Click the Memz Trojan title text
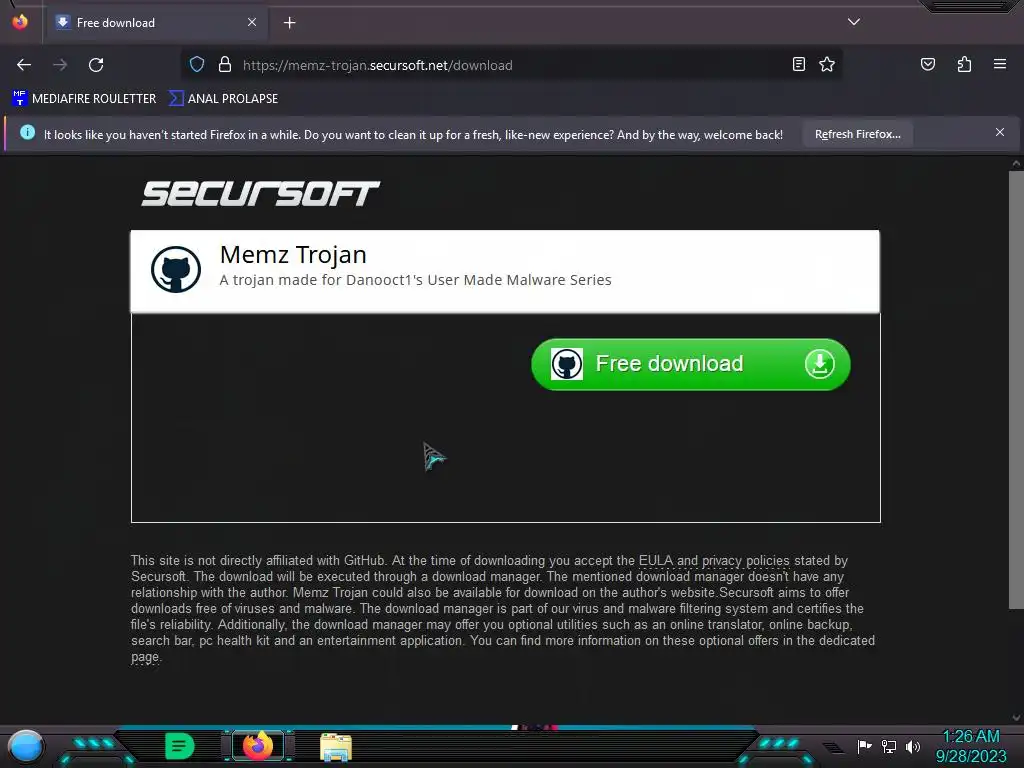The height and width of the screenshot is (768, 1024). pyautogui.click(x=293, y=255)
